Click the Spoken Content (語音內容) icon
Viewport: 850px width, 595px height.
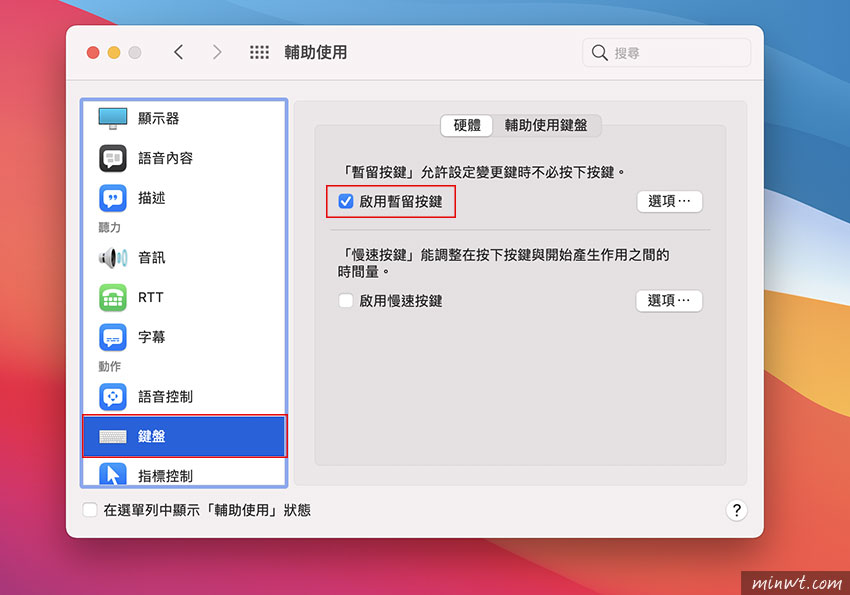pos(113,158)
